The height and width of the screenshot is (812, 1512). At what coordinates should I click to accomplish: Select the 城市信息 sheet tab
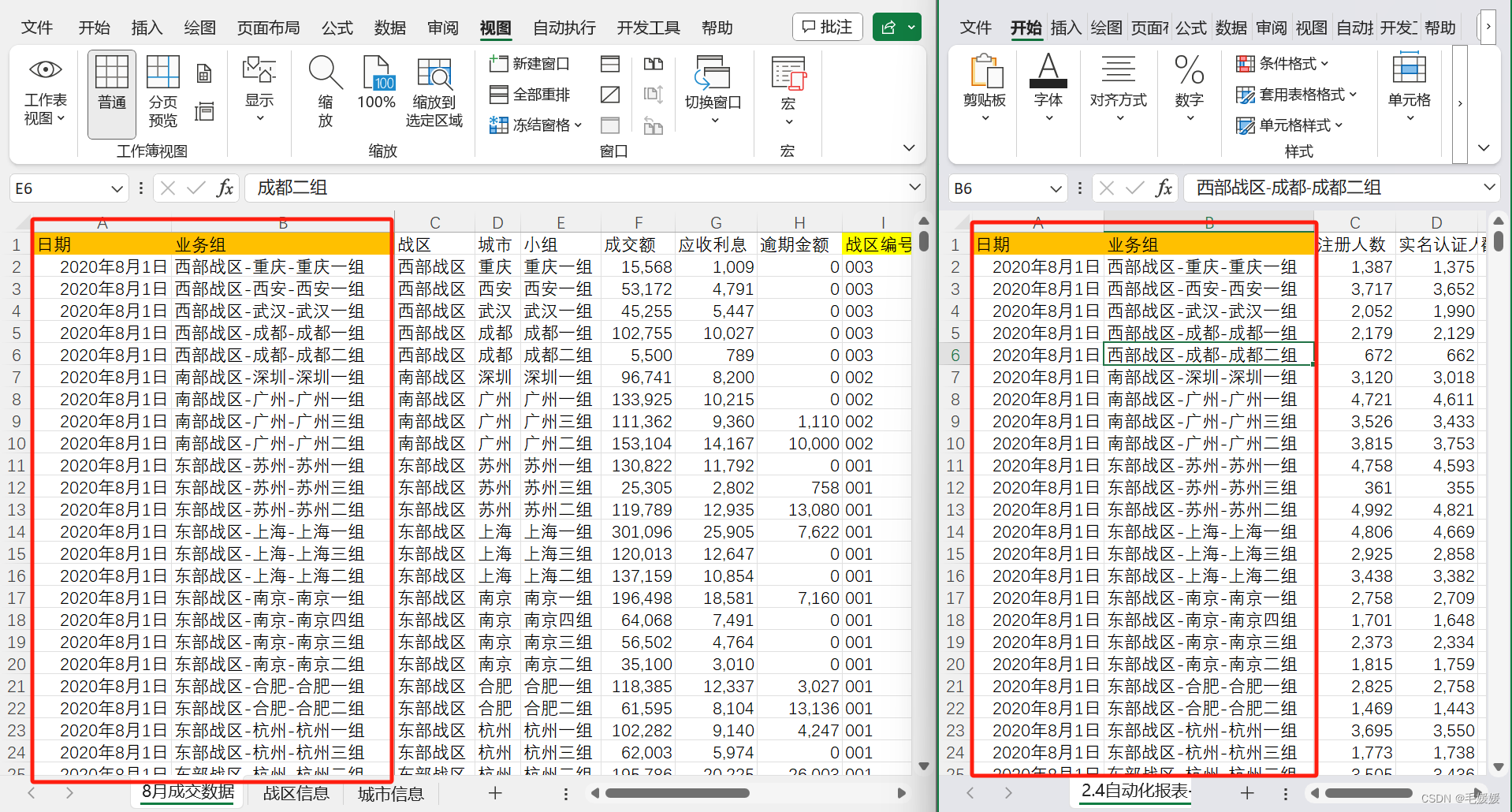pos(391,793)
